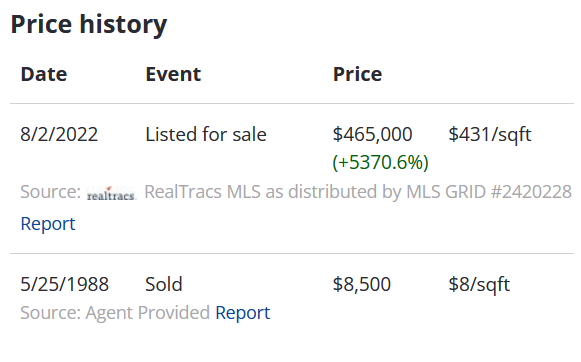Select the 5/25/1988 date cell

(x=64, y=284)
